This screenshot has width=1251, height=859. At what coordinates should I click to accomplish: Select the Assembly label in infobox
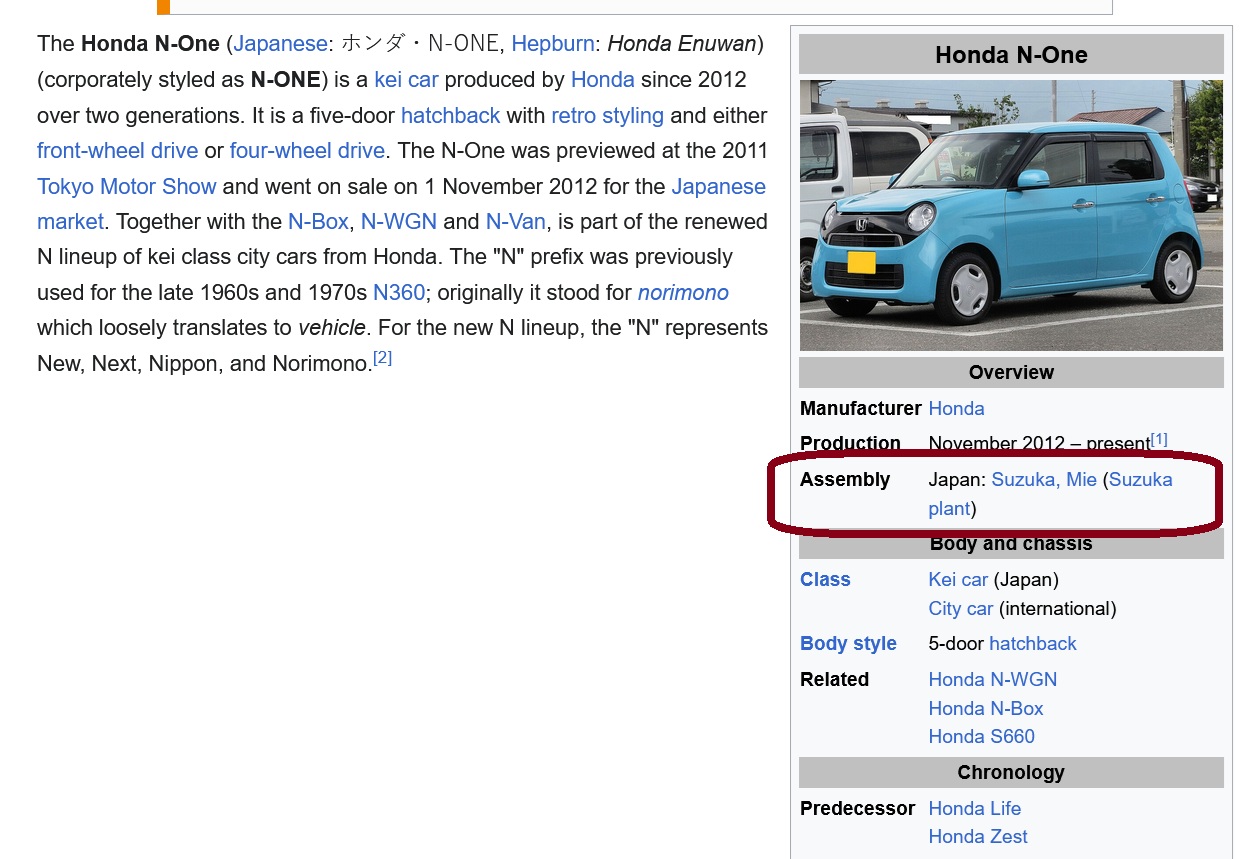(x=845, y=480)
